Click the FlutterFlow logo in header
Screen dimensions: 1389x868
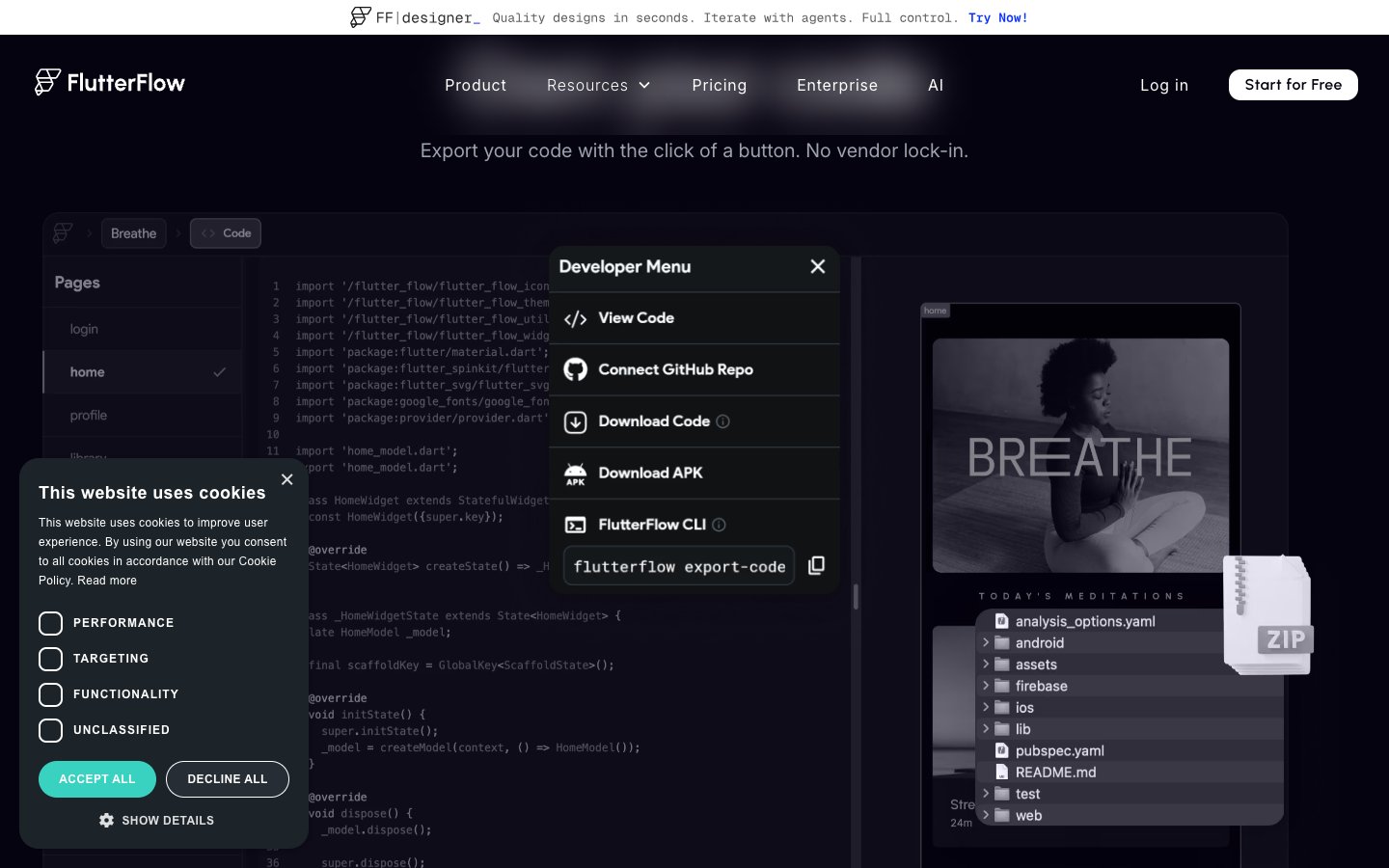(110, 83)
